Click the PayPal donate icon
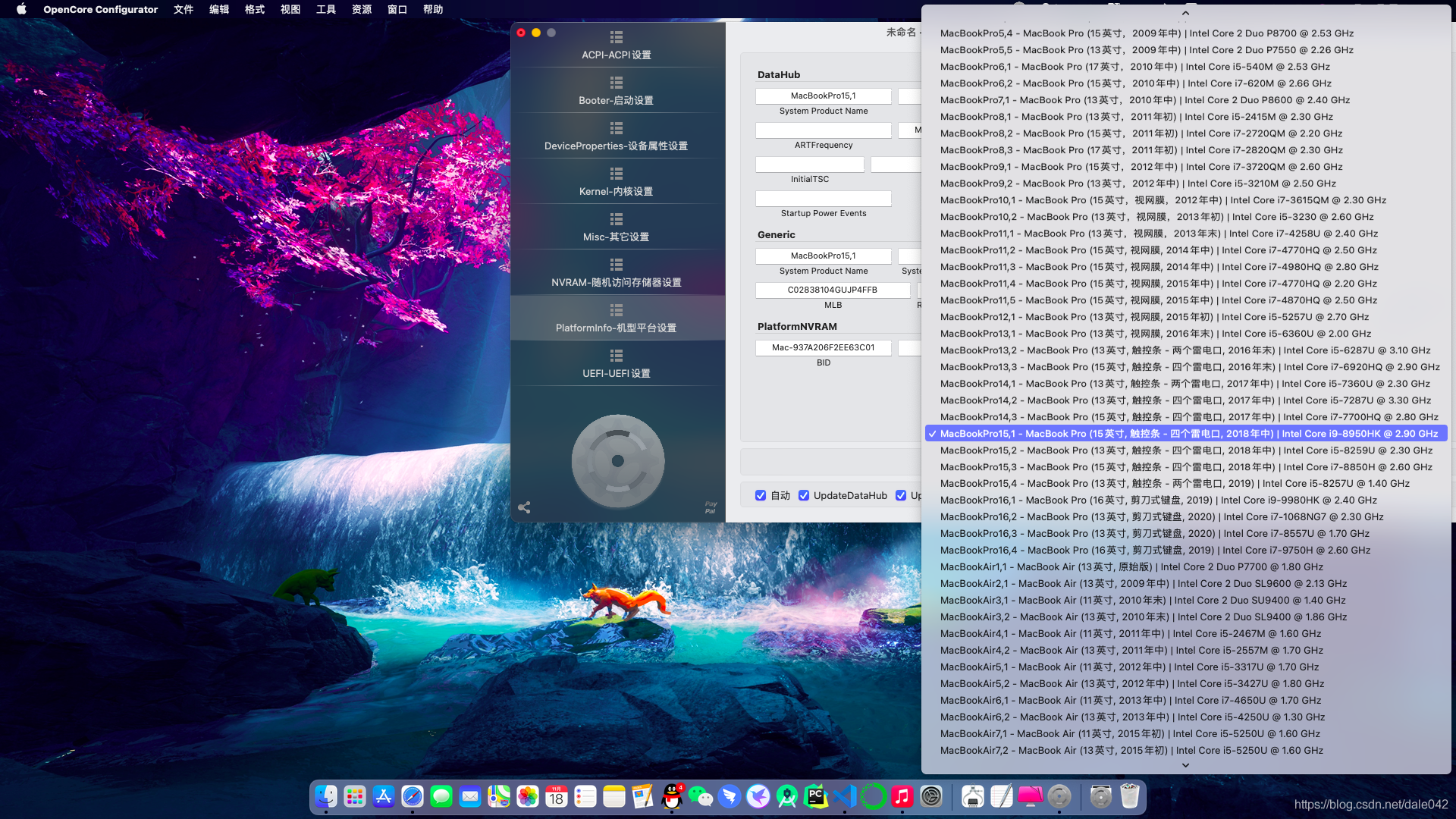 coord(711,507)
